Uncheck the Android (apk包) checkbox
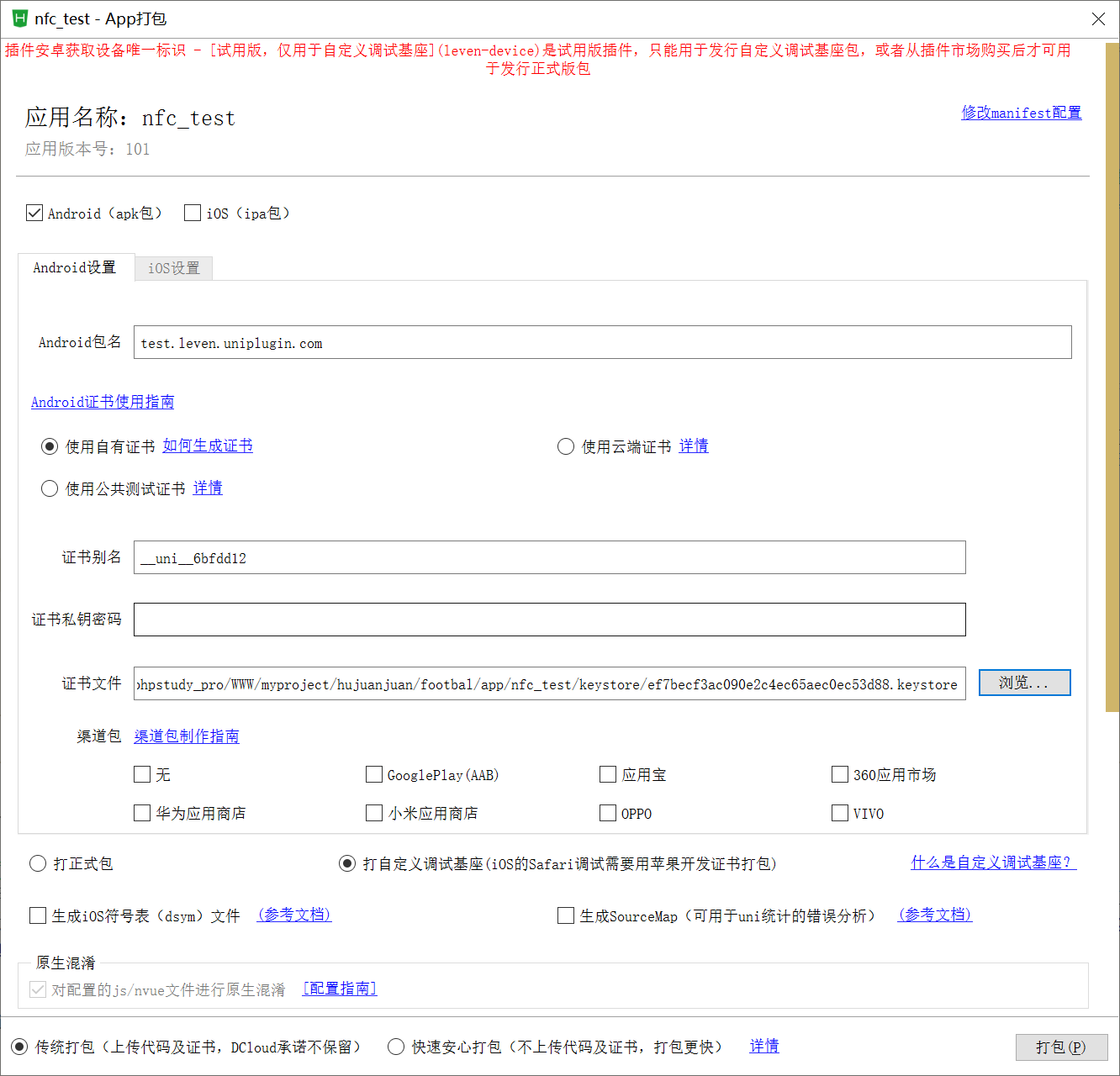Screen dimensions: 1120x1076 point(34,213)
